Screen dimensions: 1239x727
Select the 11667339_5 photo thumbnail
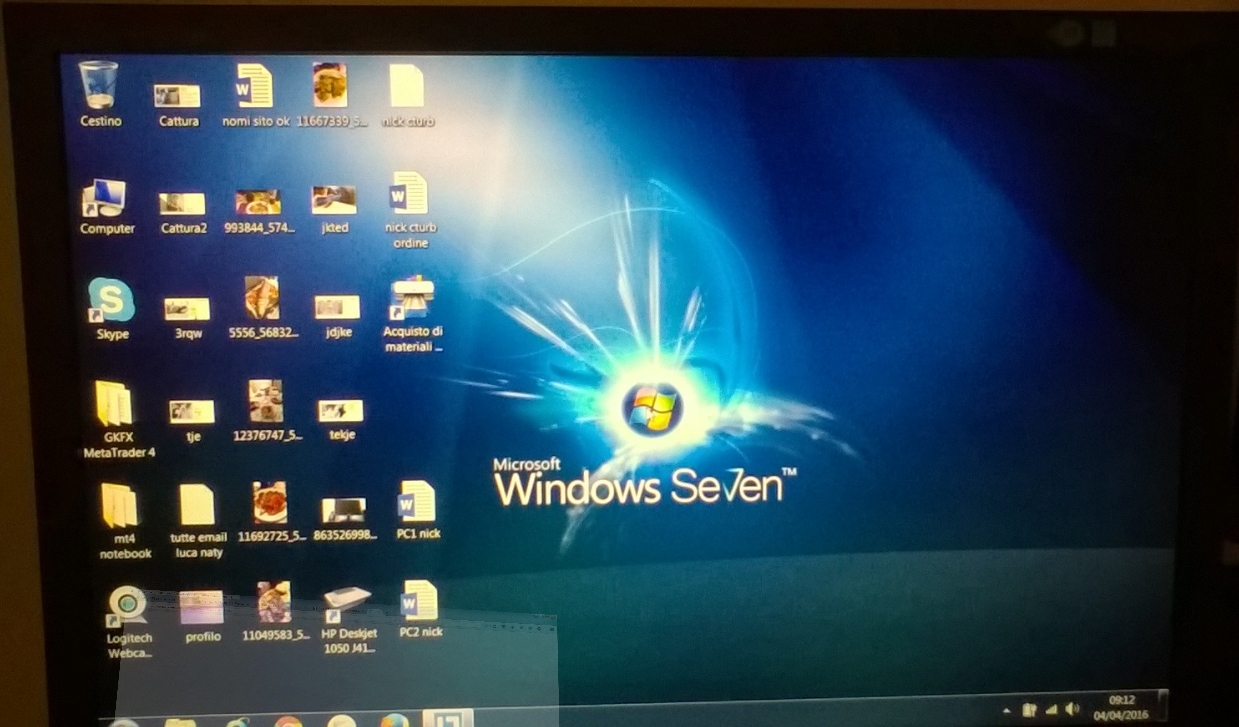[331, 86]
